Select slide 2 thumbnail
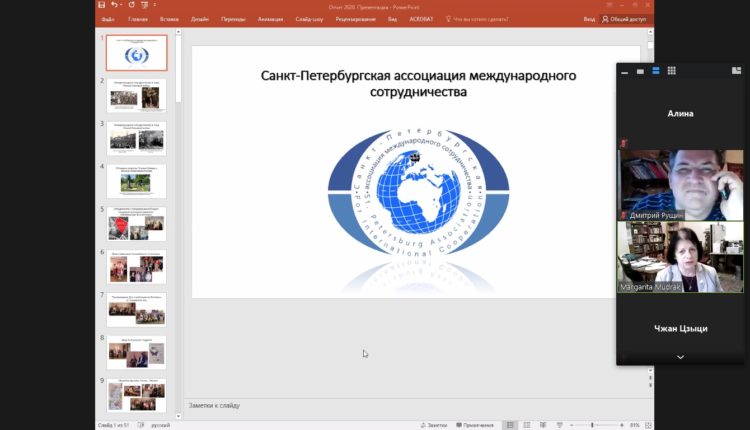Screen dimensions: 750x430 (136, 96)
